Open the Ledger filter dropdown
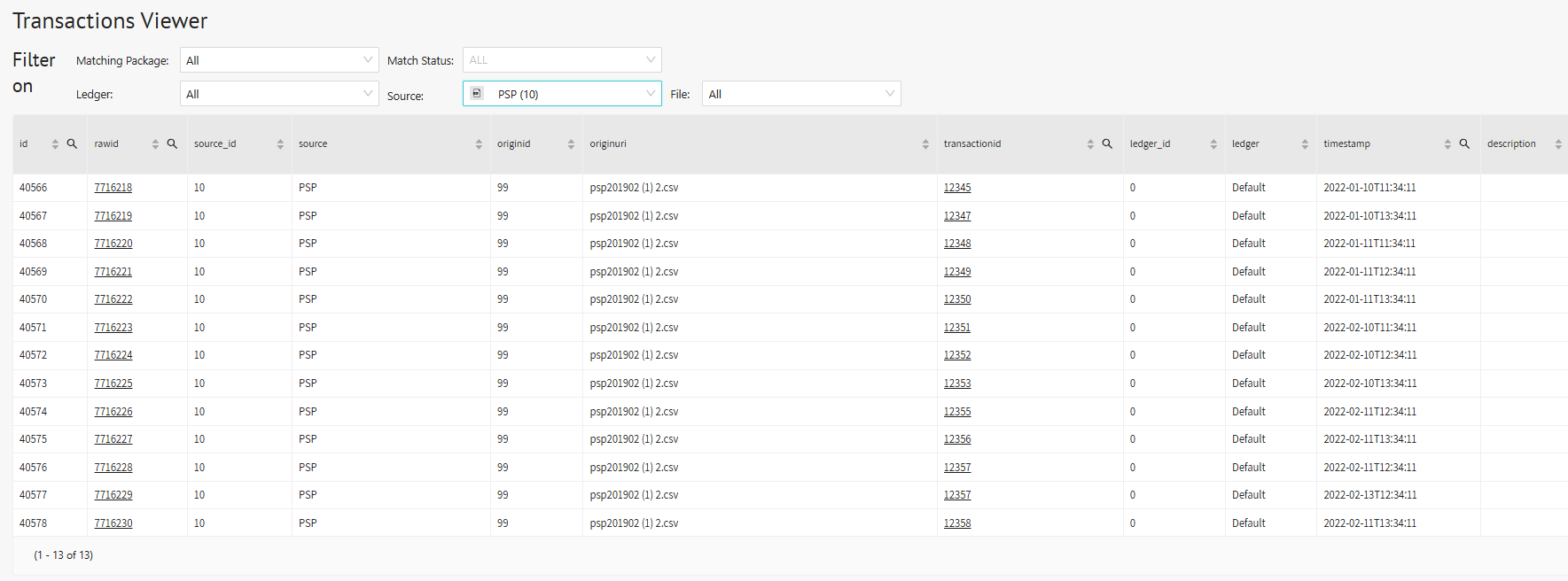The width and height of the screenshot is (1568, 581). [279, 94]
